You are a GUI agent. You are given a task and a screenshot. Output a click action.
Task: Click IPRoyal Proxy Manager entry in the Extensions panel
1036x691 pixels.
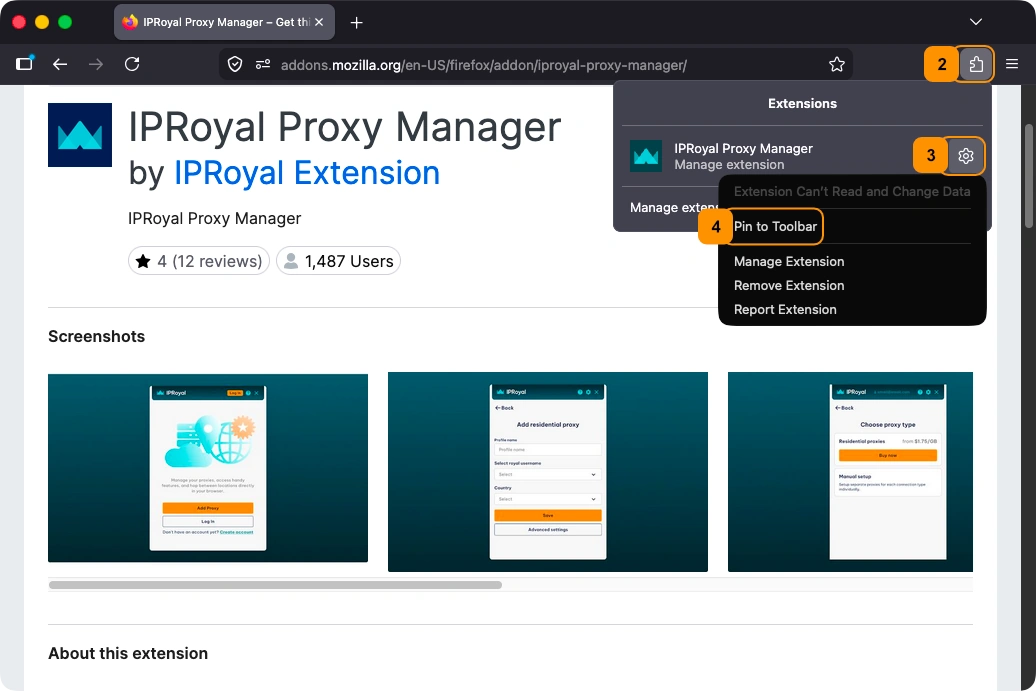[x=743, y=156]
